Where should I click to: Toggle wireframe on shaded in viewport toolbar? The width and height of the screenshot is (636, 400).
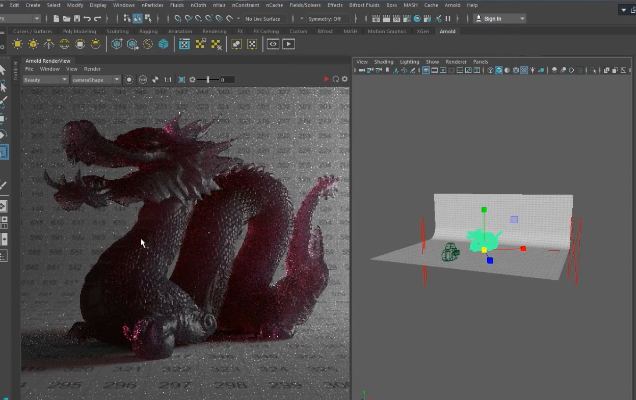(x=518, y=71)
